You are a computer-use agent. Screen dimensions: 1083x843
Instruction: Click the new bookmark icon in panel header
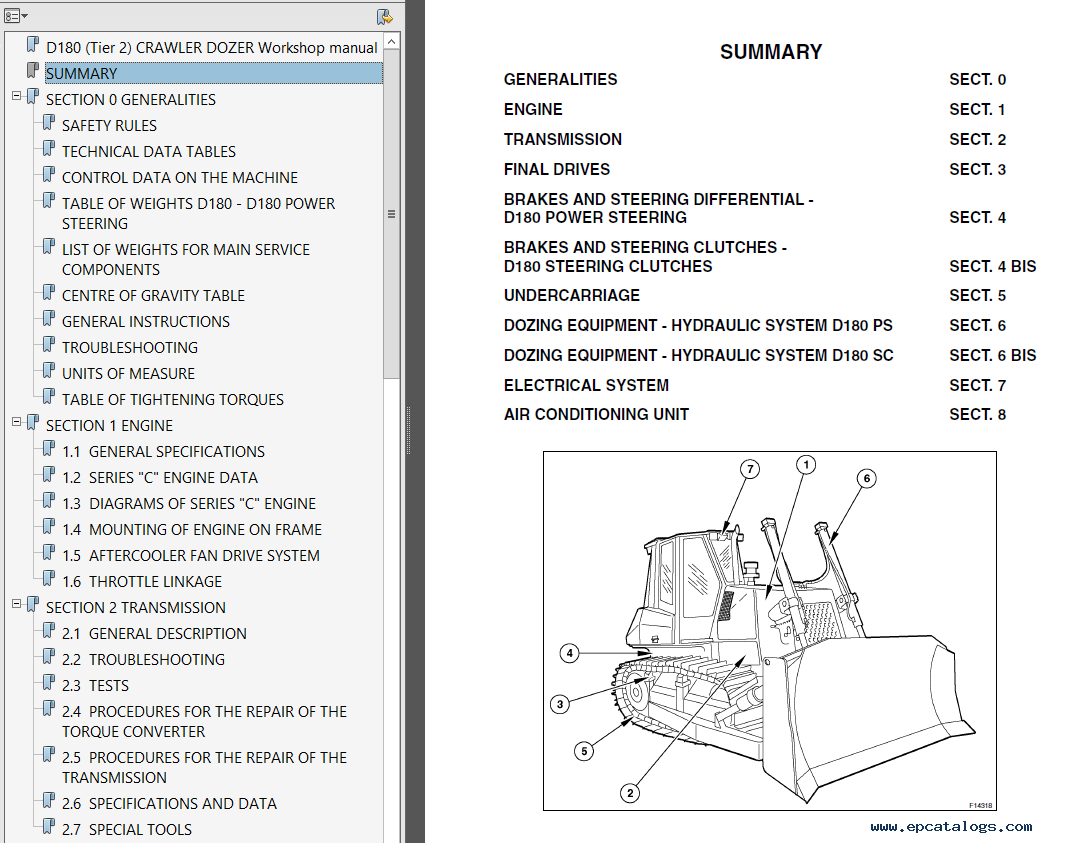pos(385,17)
